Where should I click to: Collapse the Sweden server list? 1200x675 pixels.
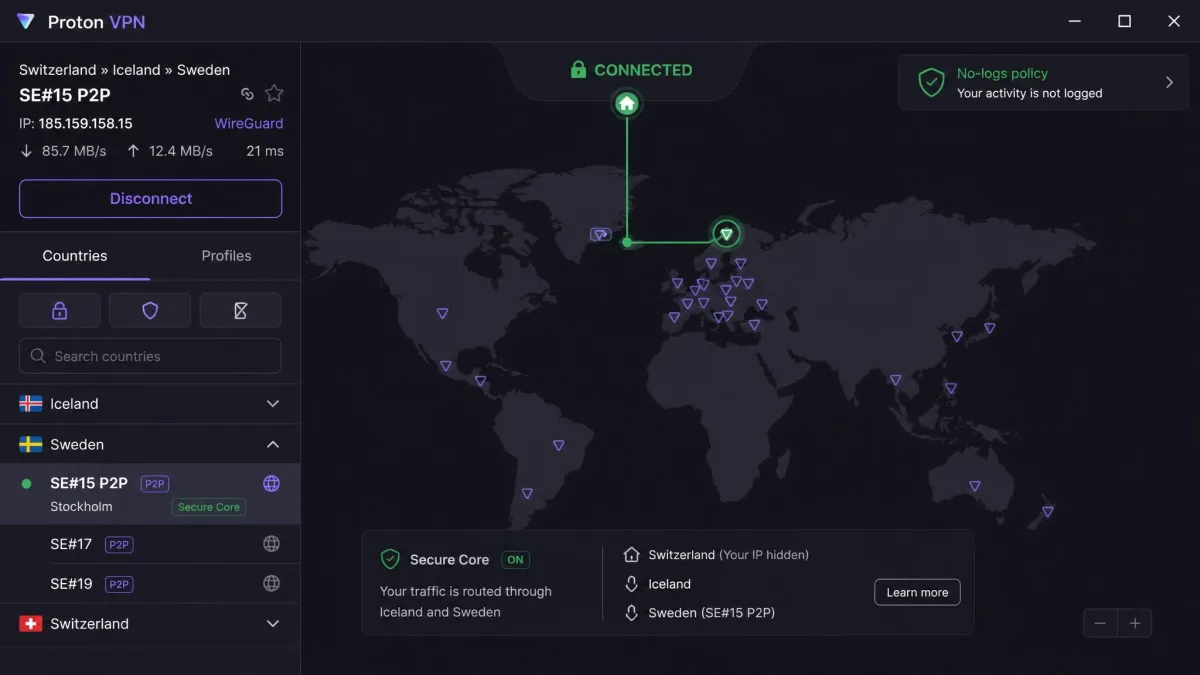(272, 444)
